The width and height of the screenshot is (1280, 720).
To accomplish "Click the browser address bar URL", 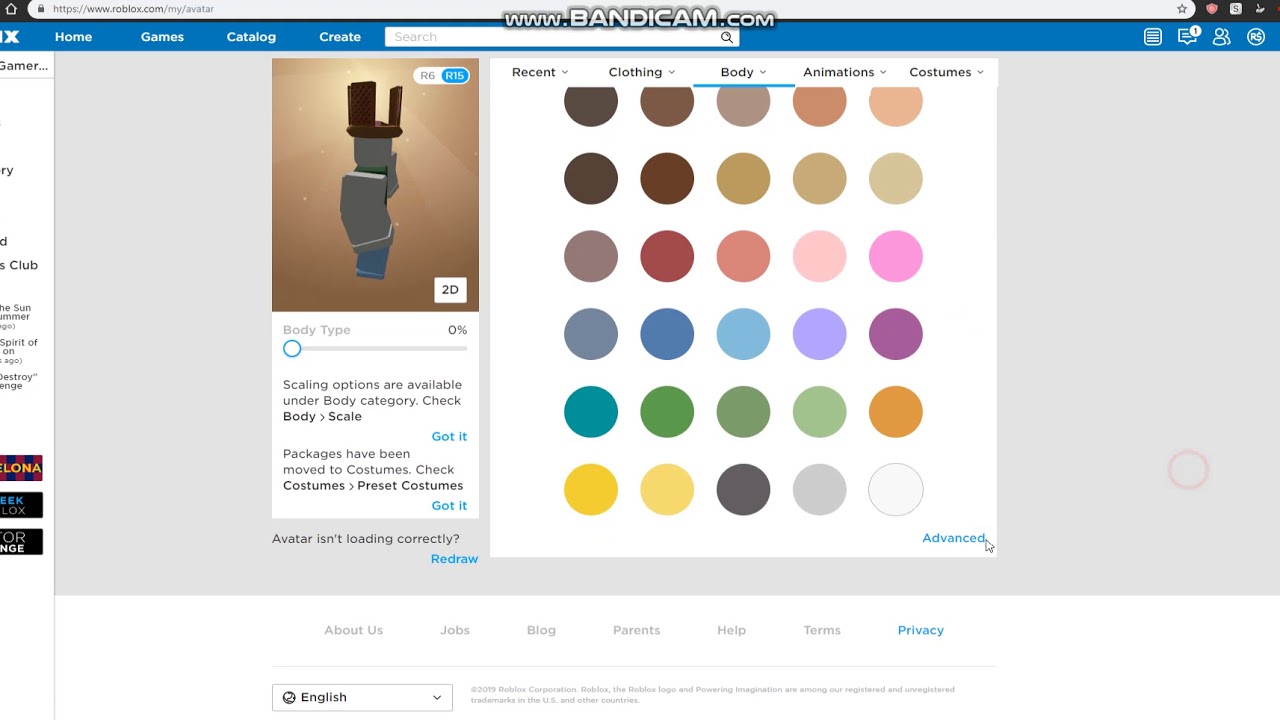I will (x=133, y=9).
